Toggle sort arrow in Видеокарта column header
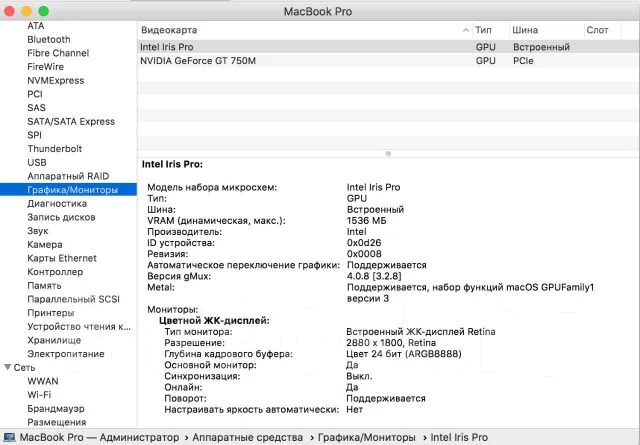Image resolution: width=640 pixels, height=445 pixels. (466, 30)
